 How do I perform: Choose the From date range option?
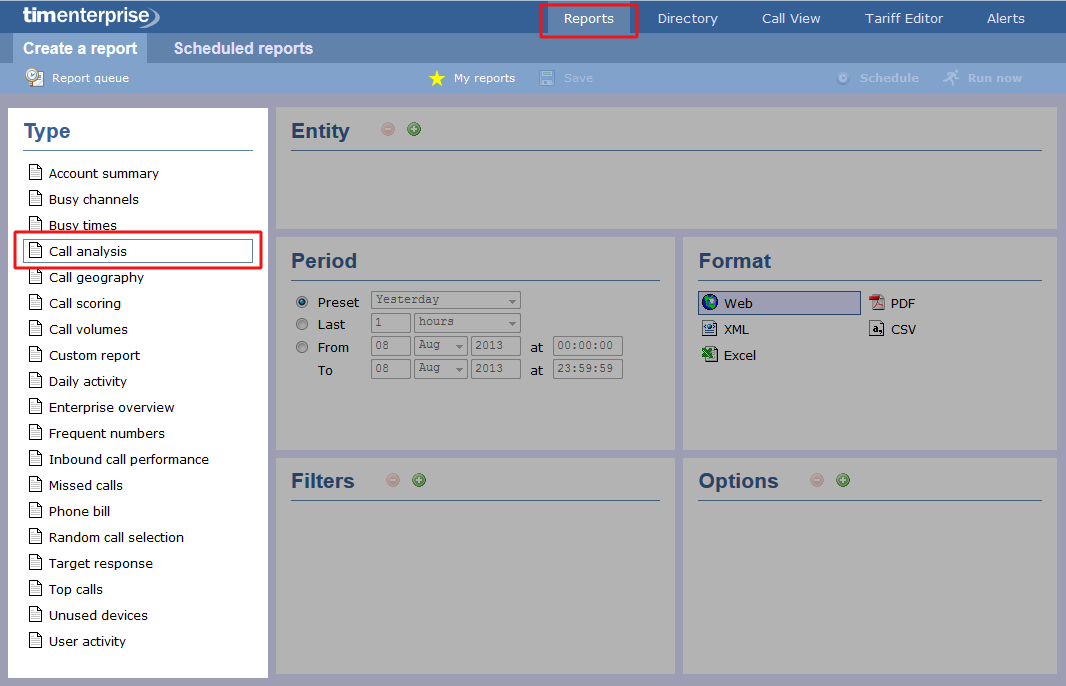coord(301,347)
